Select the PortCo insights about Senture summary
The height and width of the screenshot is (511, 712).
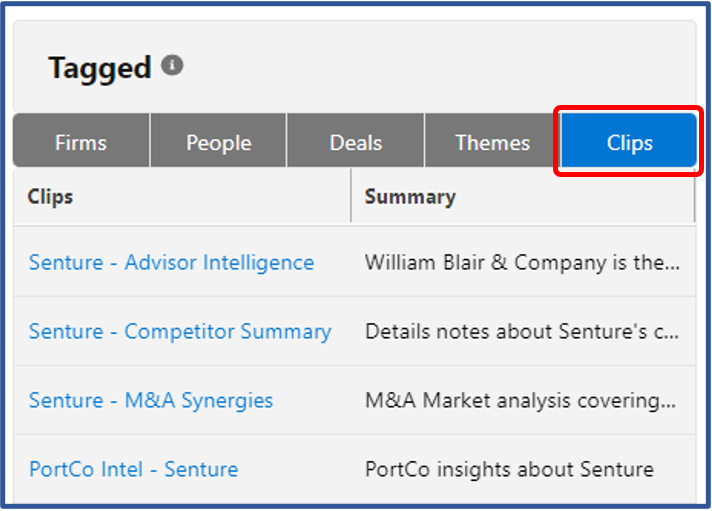pyautogui.click(x=509, y=469)
